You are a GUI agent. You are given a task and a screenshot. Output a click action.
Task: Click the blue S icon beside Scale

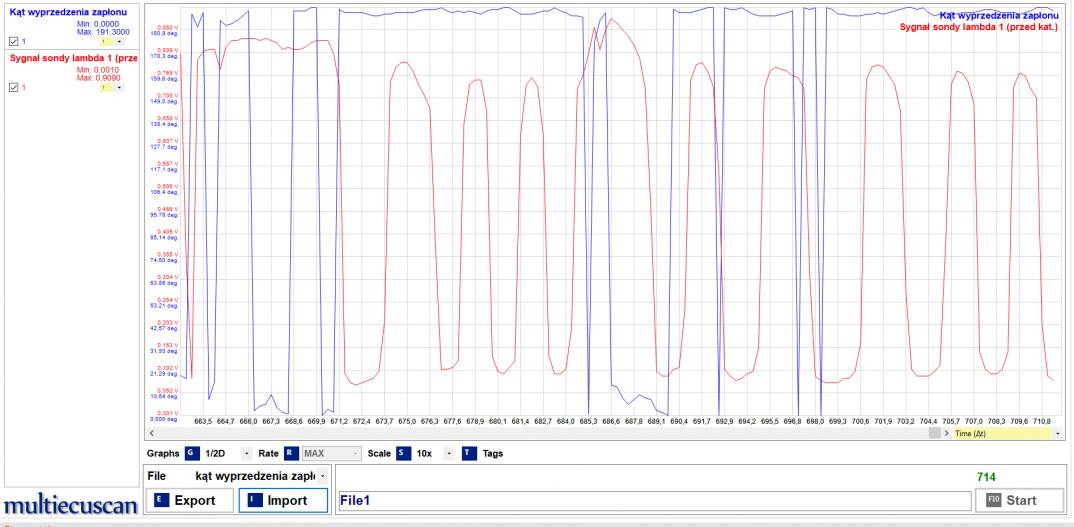pos(401,453)
